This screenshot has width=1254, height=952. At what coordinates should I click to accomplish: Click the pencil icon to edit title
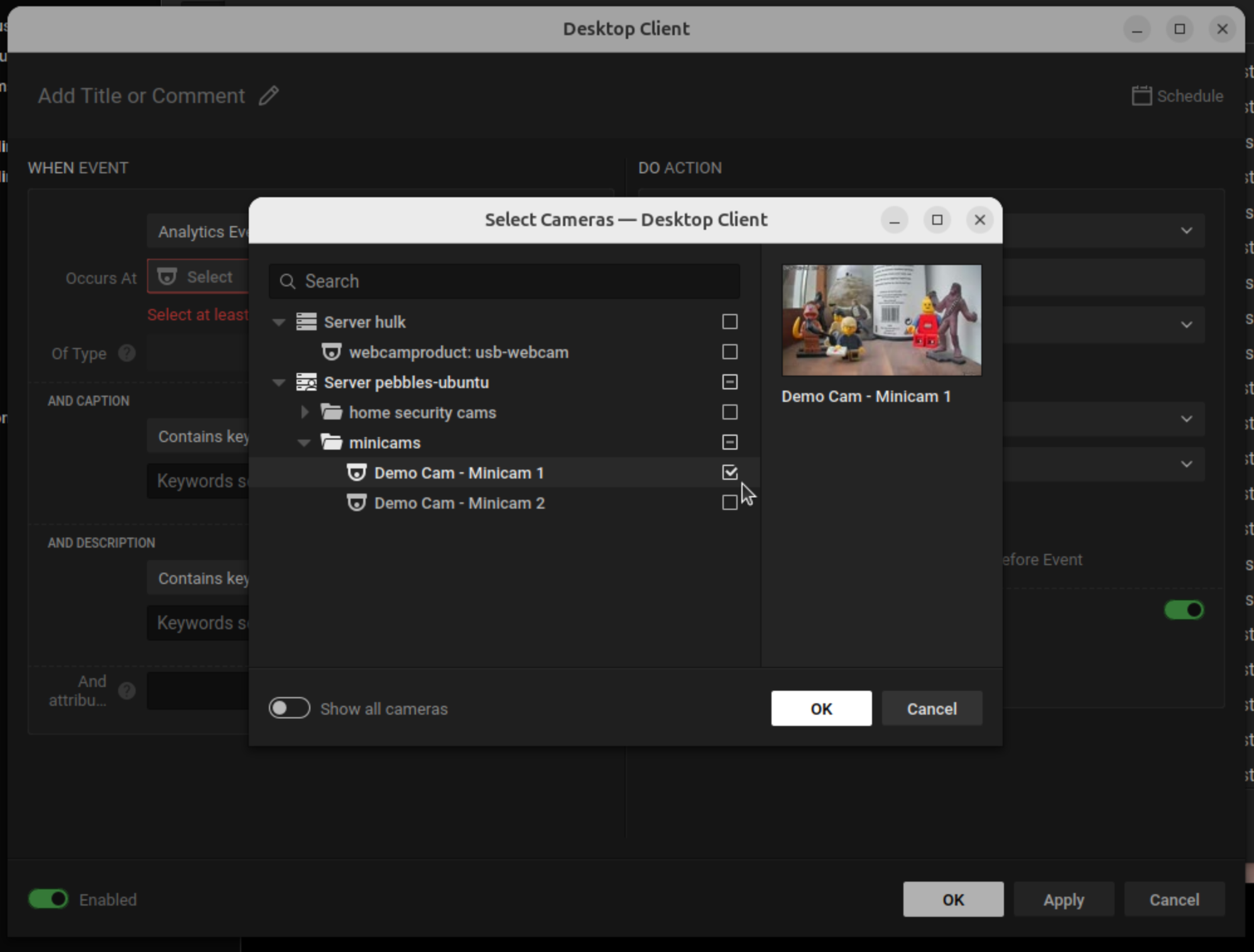click(x=269, y=95)
